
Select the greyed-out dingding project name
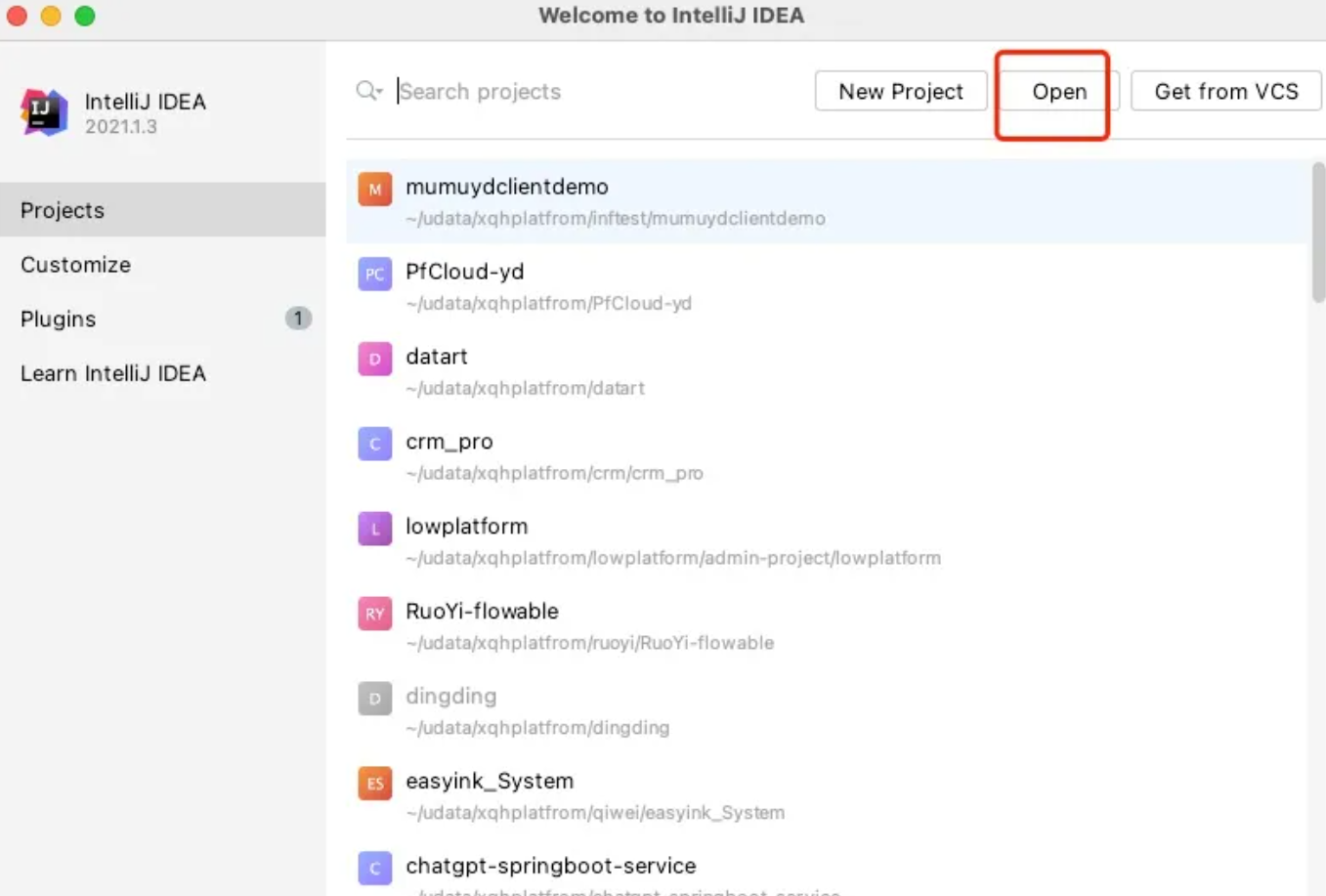point(450,697)
